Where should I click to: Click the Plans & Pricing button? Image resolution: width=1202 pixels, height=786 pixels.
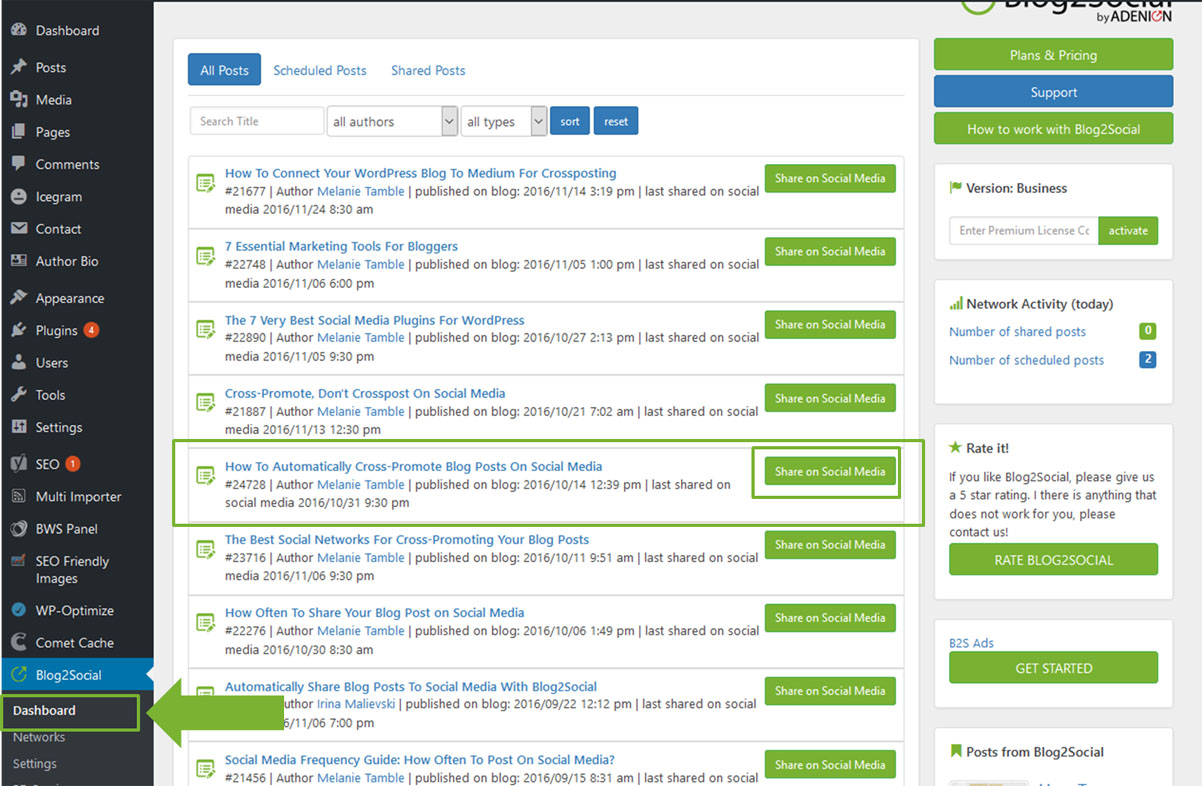(1053, 55)
